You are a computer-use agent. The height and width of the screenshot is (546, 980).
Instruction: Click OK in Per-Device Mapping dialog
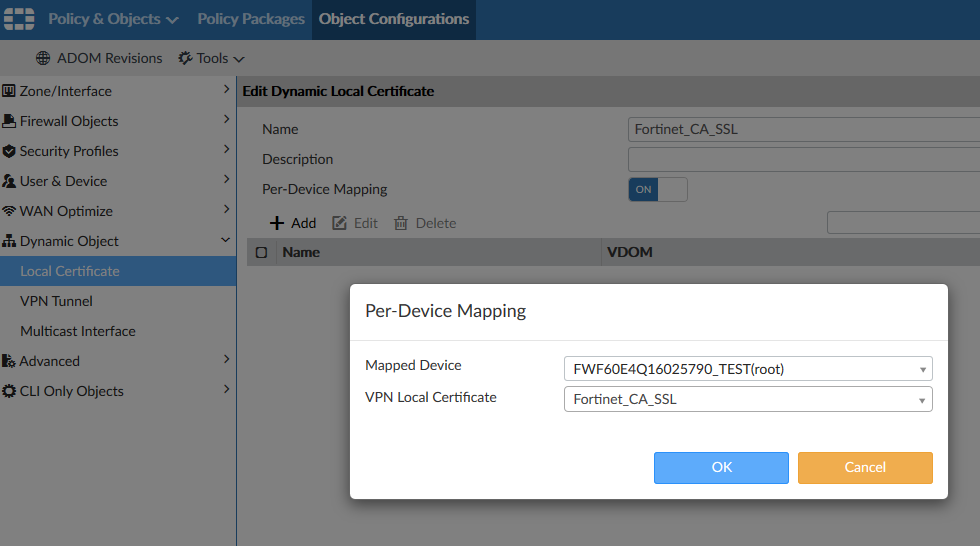tap(721, 467)
